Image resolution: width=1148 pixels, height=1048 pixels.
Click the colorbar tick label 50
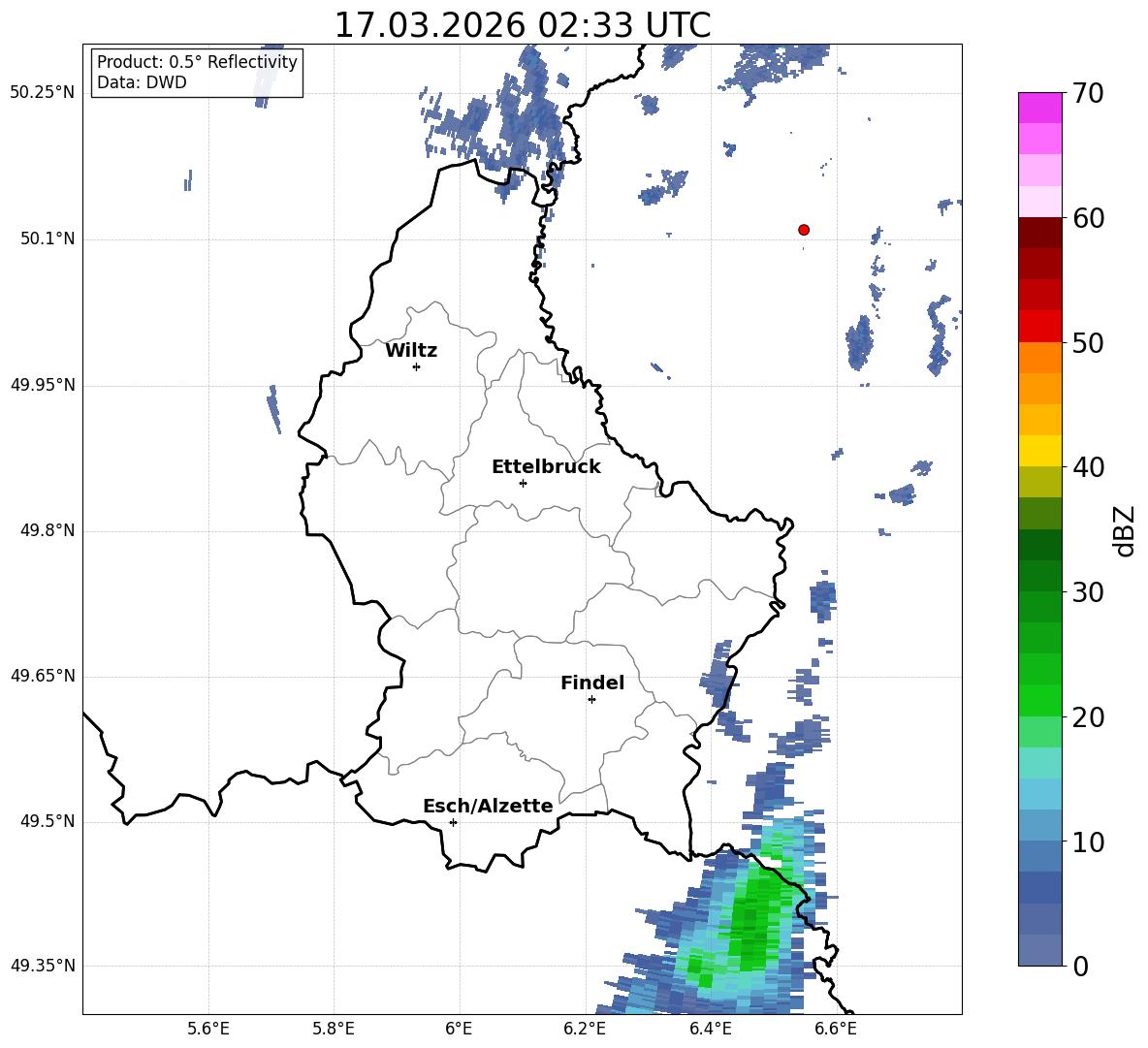(x=1088, y=343)
